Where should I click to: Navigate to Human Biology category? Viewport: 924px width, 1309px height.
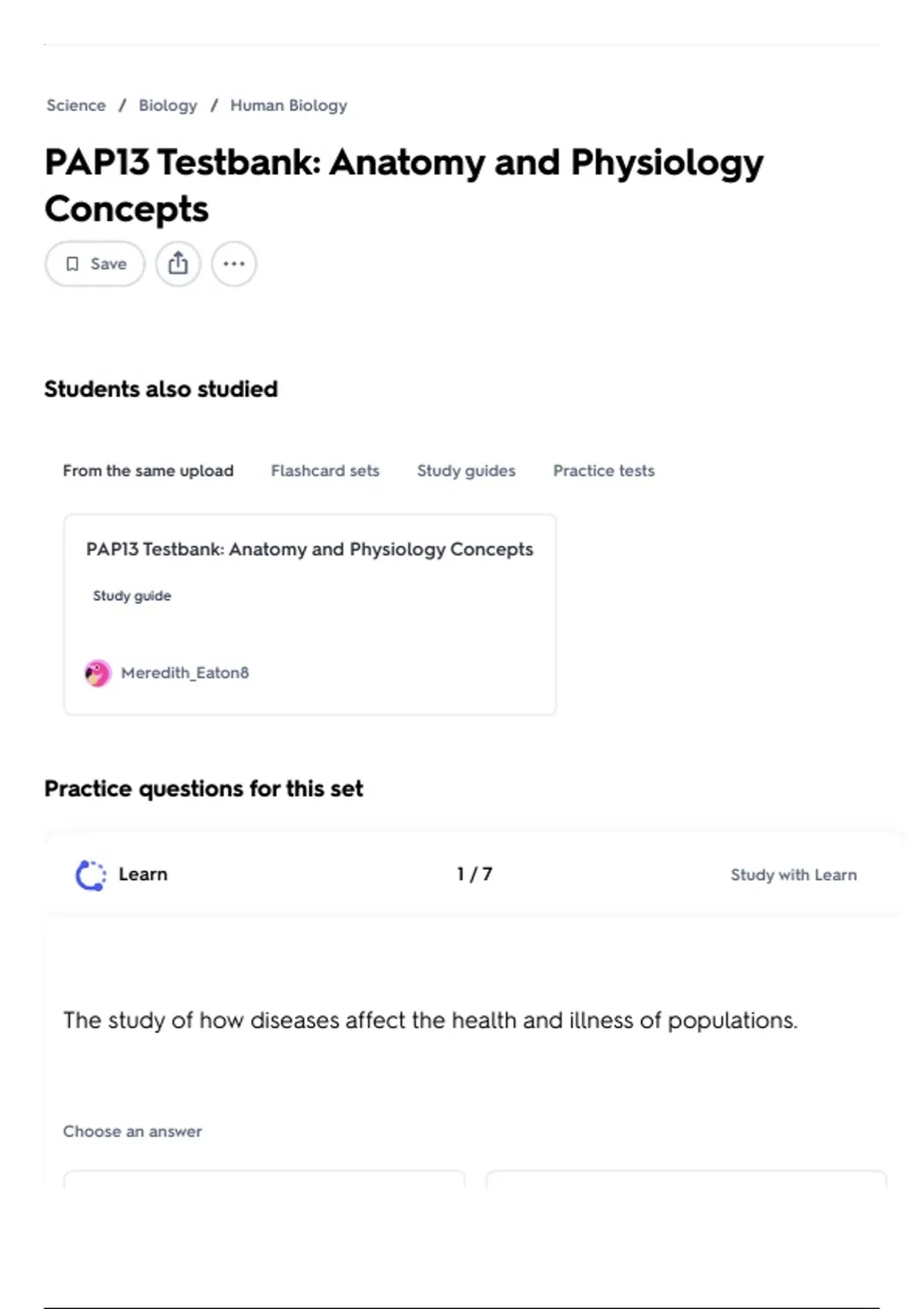(x=289, y=105)
